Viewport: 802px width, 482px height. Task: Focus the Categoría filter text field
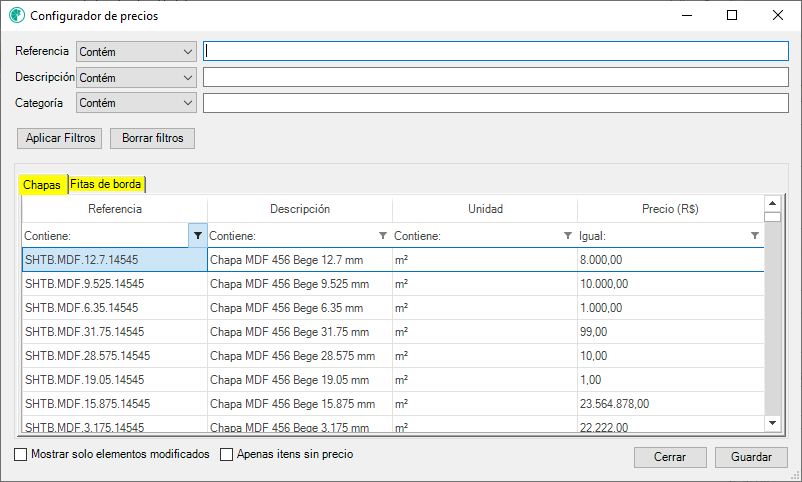coord(496,103)
